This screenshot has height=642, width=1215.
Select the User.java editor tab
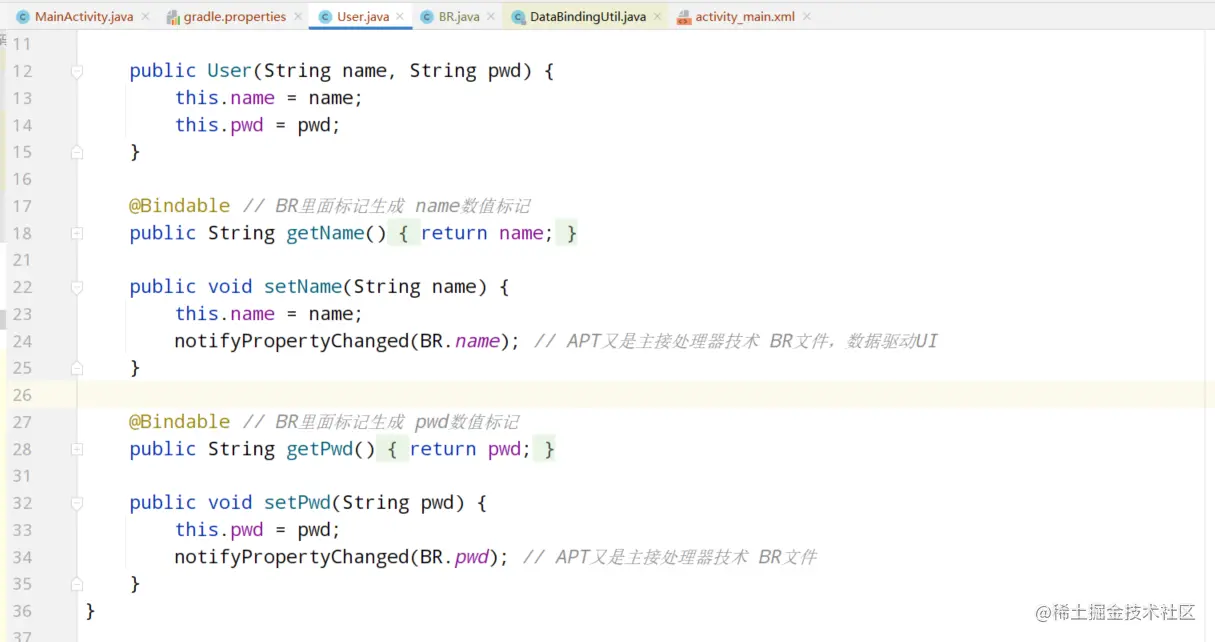(363, 17)
